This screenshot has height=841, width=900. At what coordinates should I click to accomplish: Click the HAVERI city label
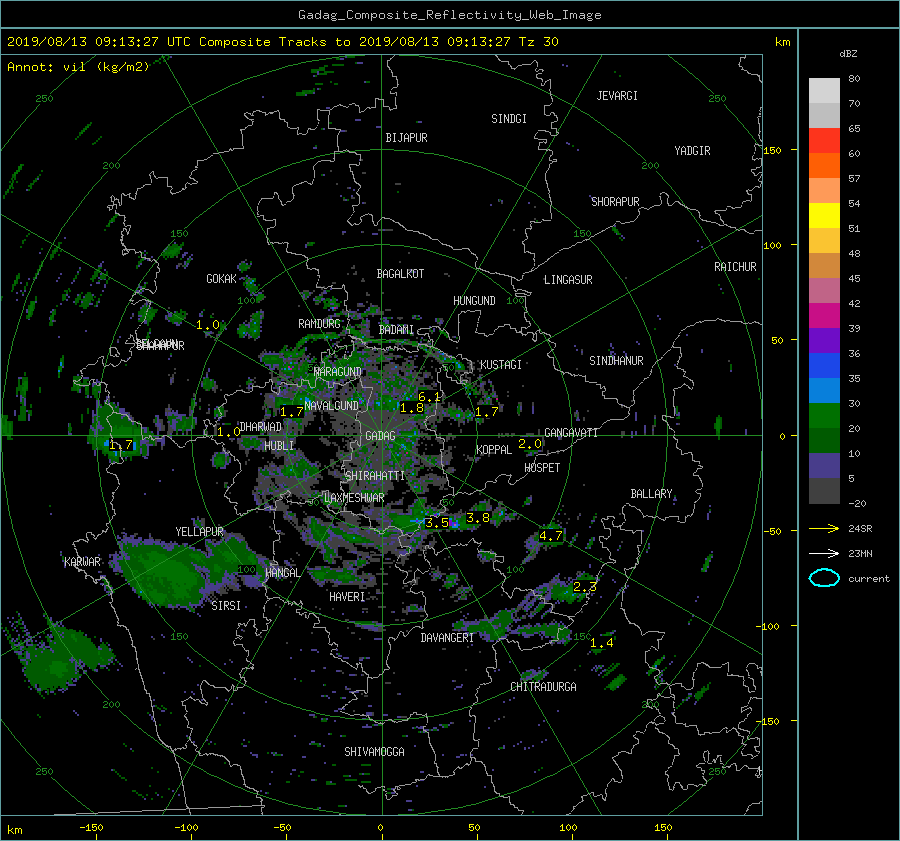tap(347, 597)
